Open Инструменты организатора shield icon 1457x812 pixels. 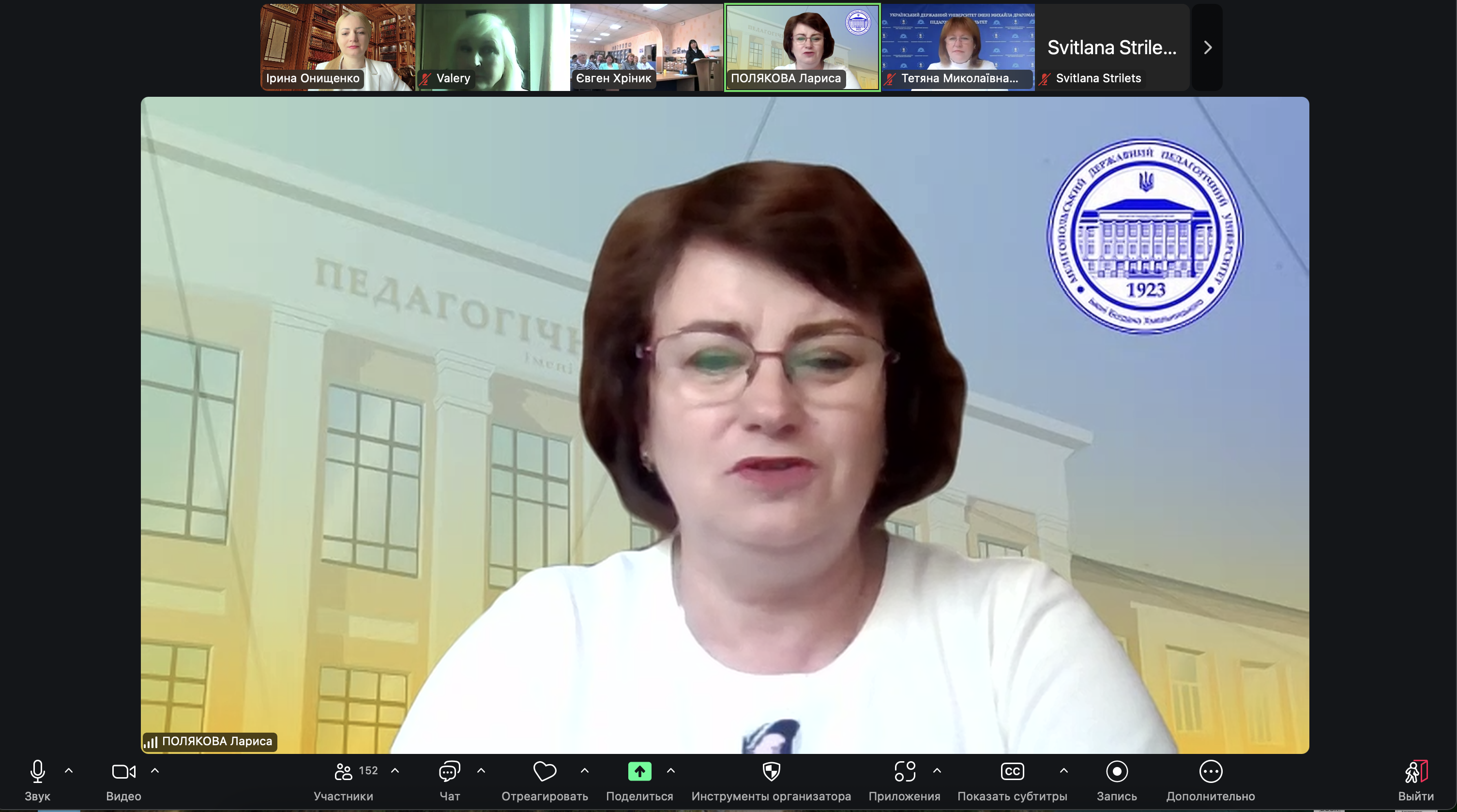[x=771, y=771]
